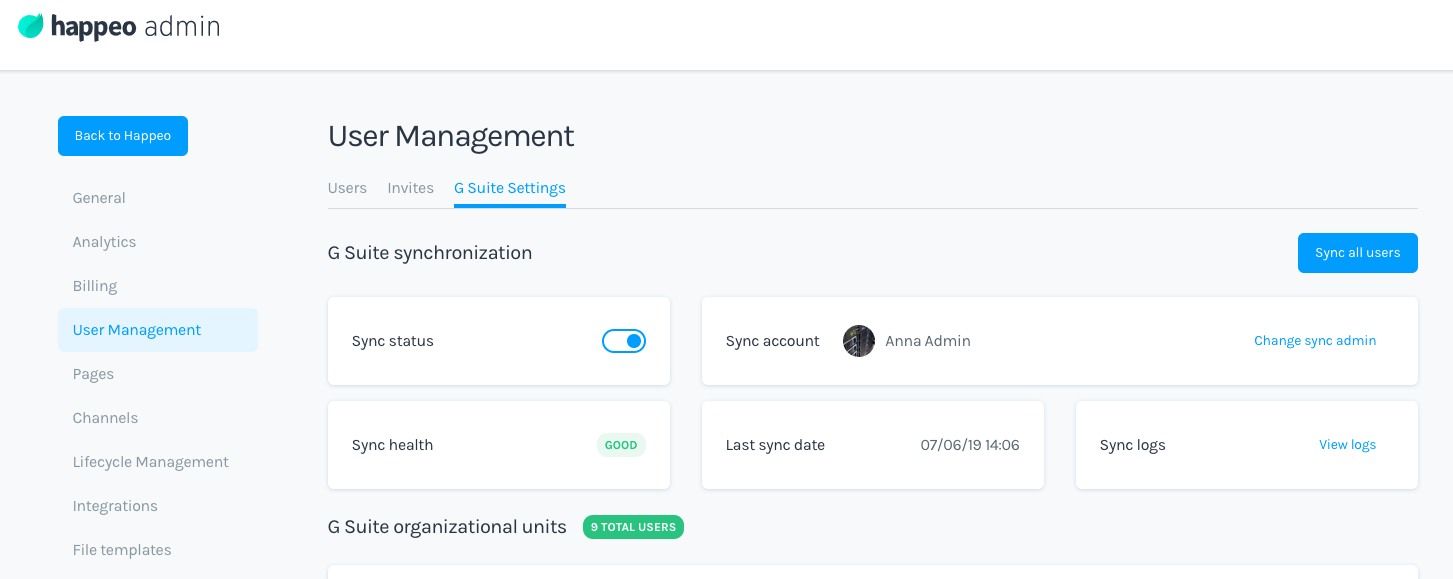This screenshot has height=579, width=1453.
Task: Open the Change sync admin link
Action: (1315, 341)
